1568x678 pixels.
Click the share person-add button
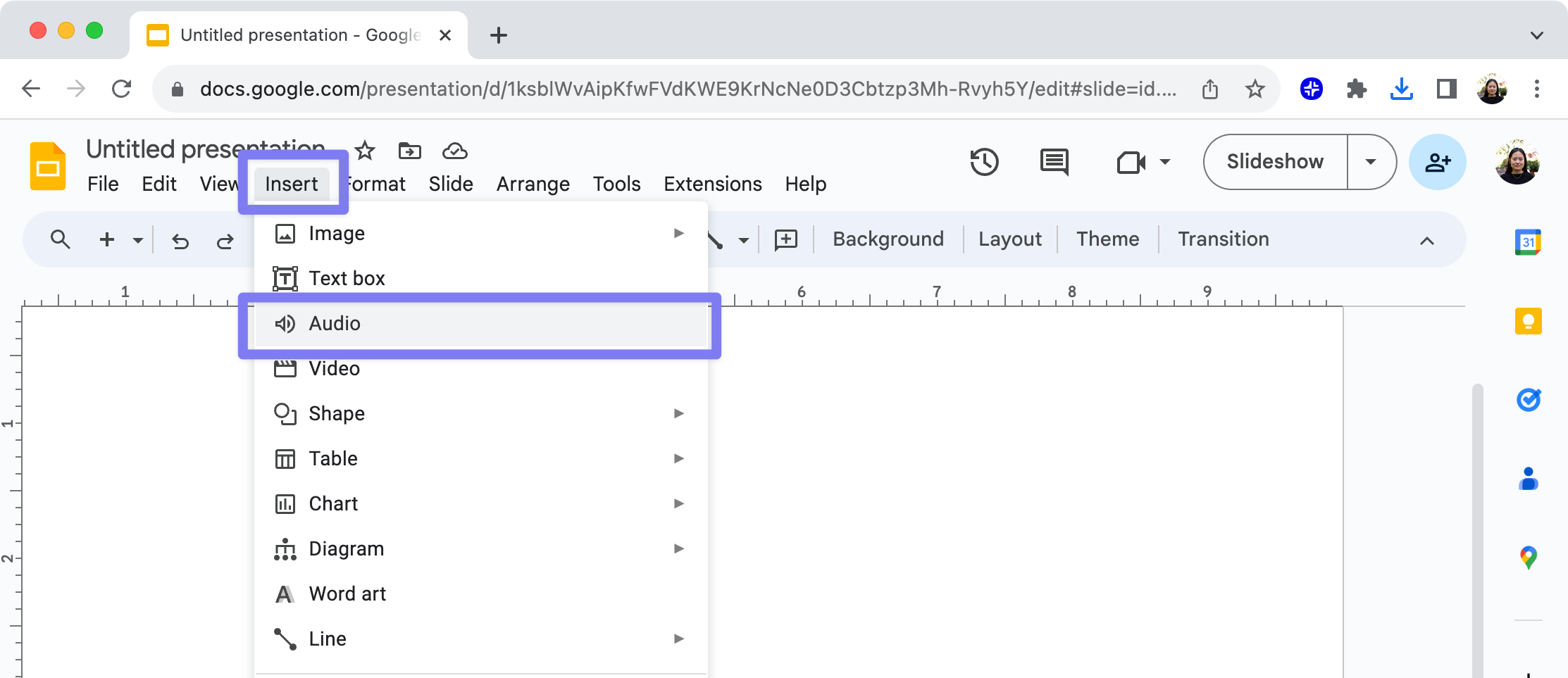click(1438, 162)
